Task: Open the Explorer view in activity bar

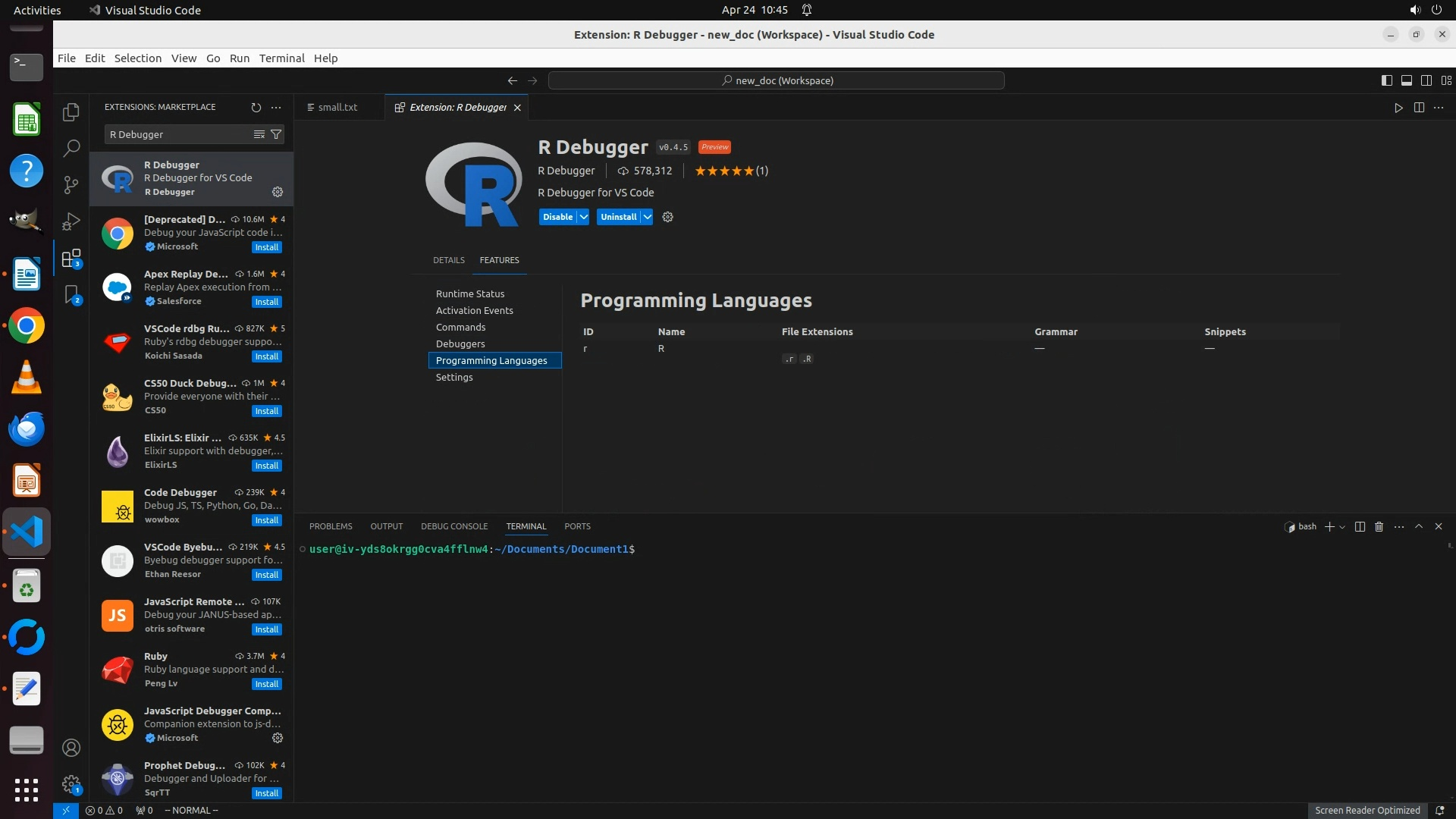Action: 71,112
